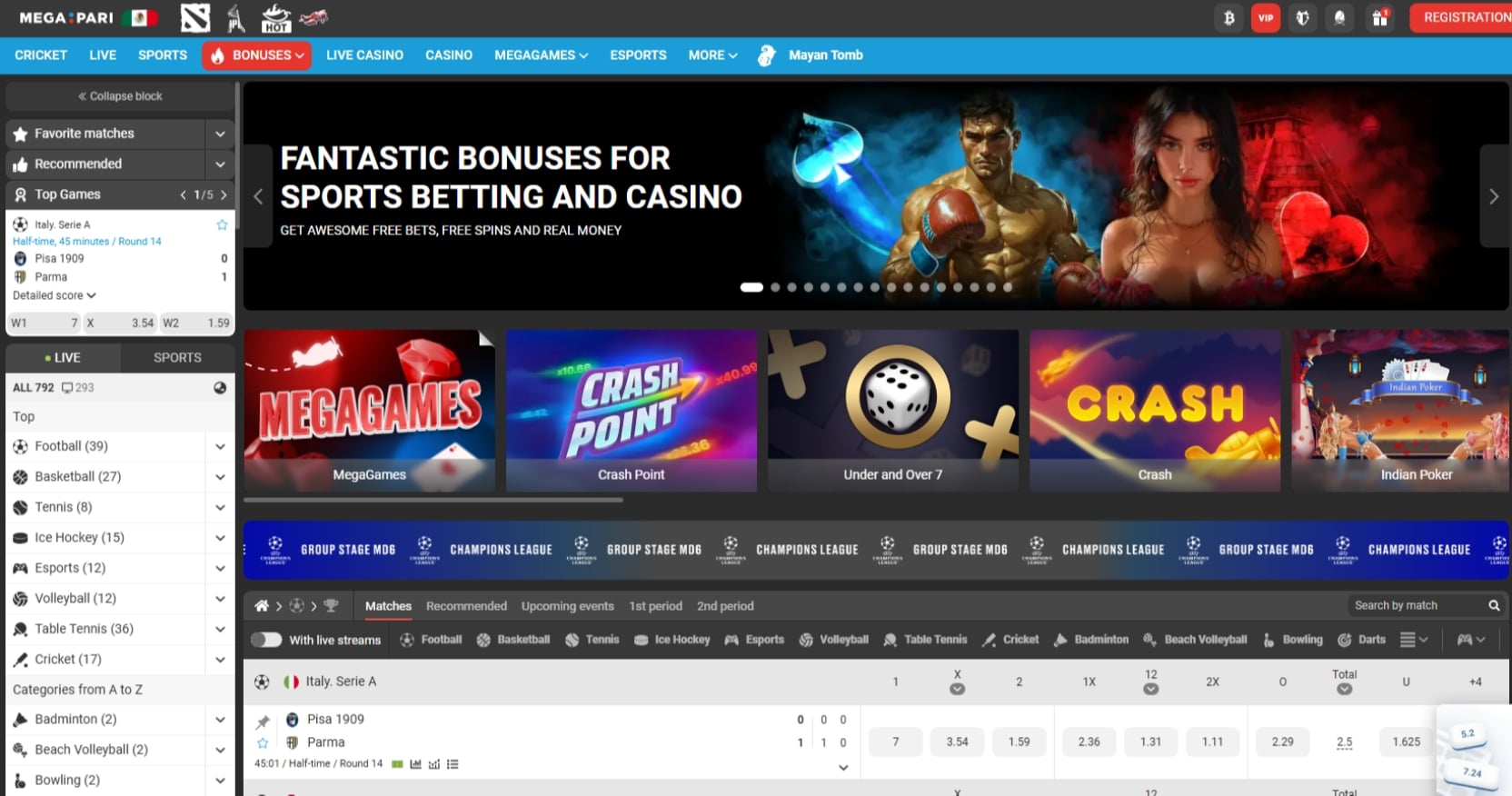Open the HOT games icon
1512x796 pixels.
point(275,17)
